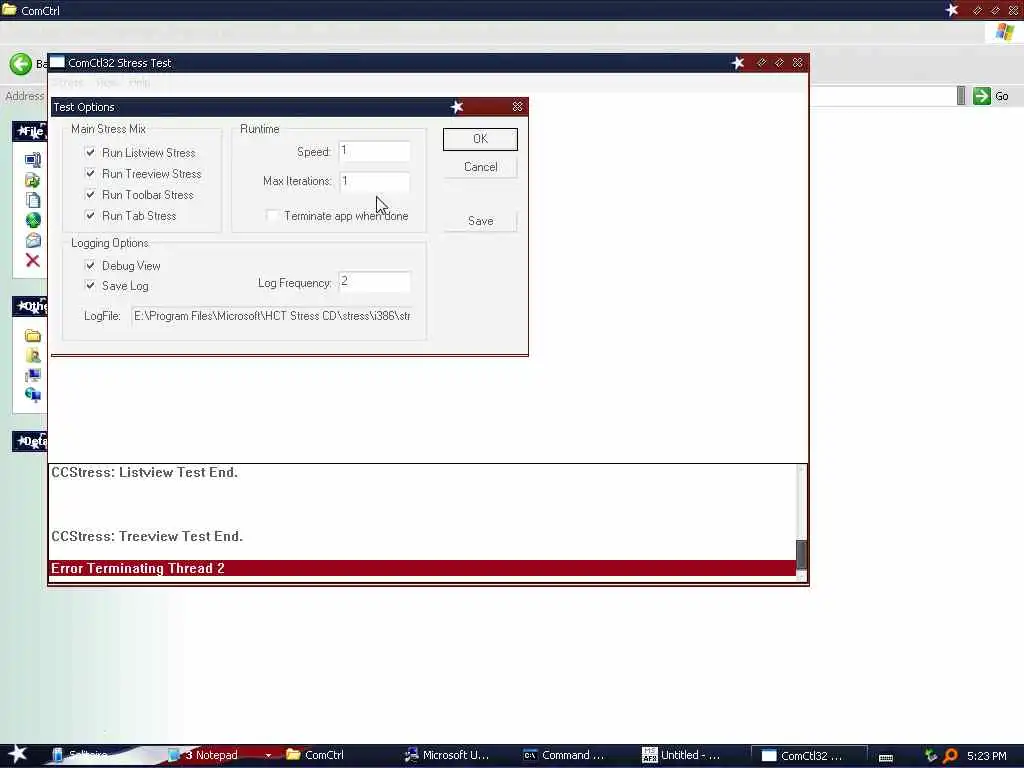Click the red X Delete file icon
1024x768 pixels.
click(33, 261)
